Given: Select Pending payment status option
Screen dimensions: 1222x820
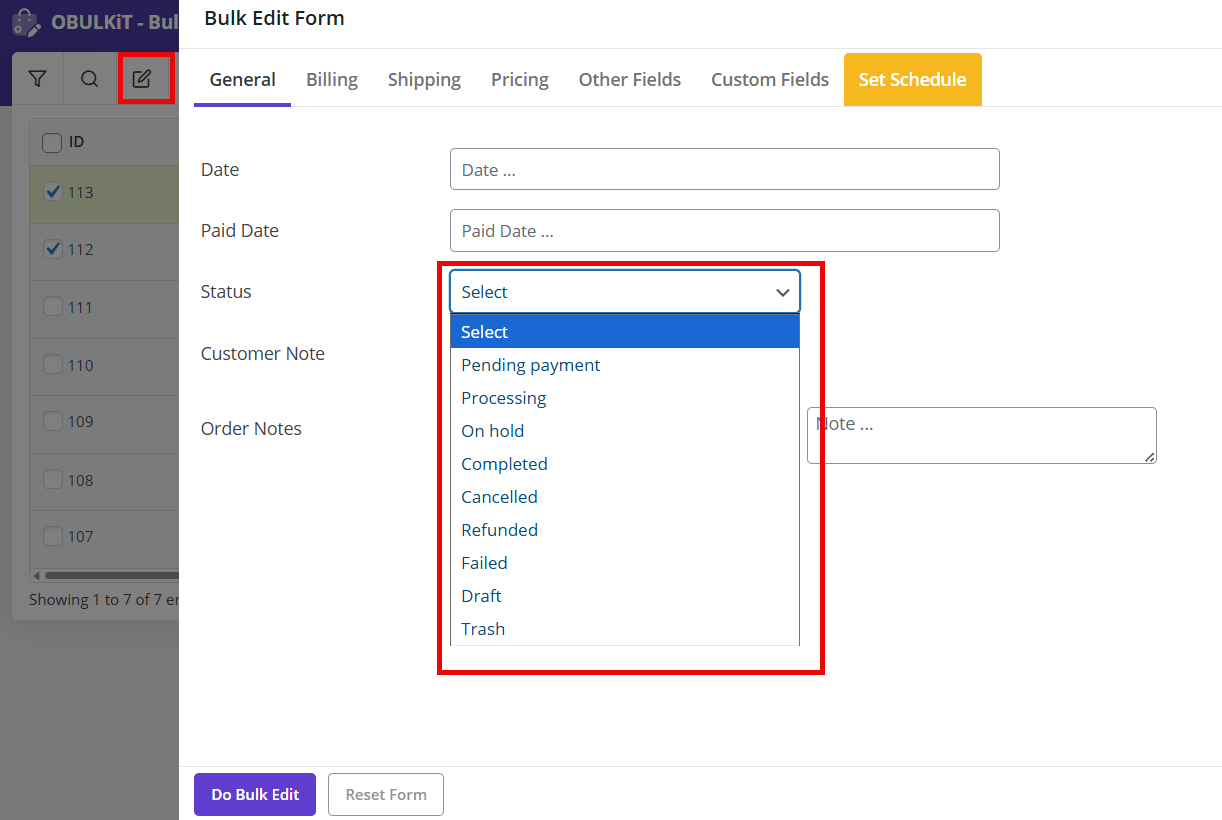Looking at the screenshot, I should (530, 365).
